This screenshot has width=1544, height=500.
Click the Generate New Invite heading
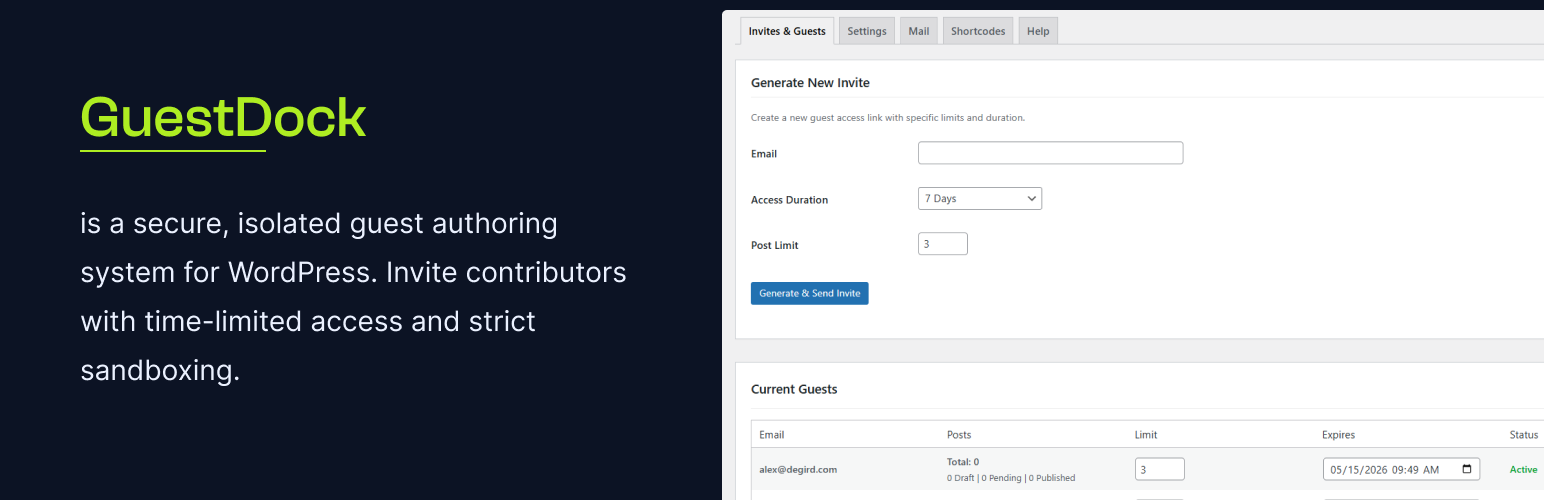pyautogui.click(x=810, y=82)
